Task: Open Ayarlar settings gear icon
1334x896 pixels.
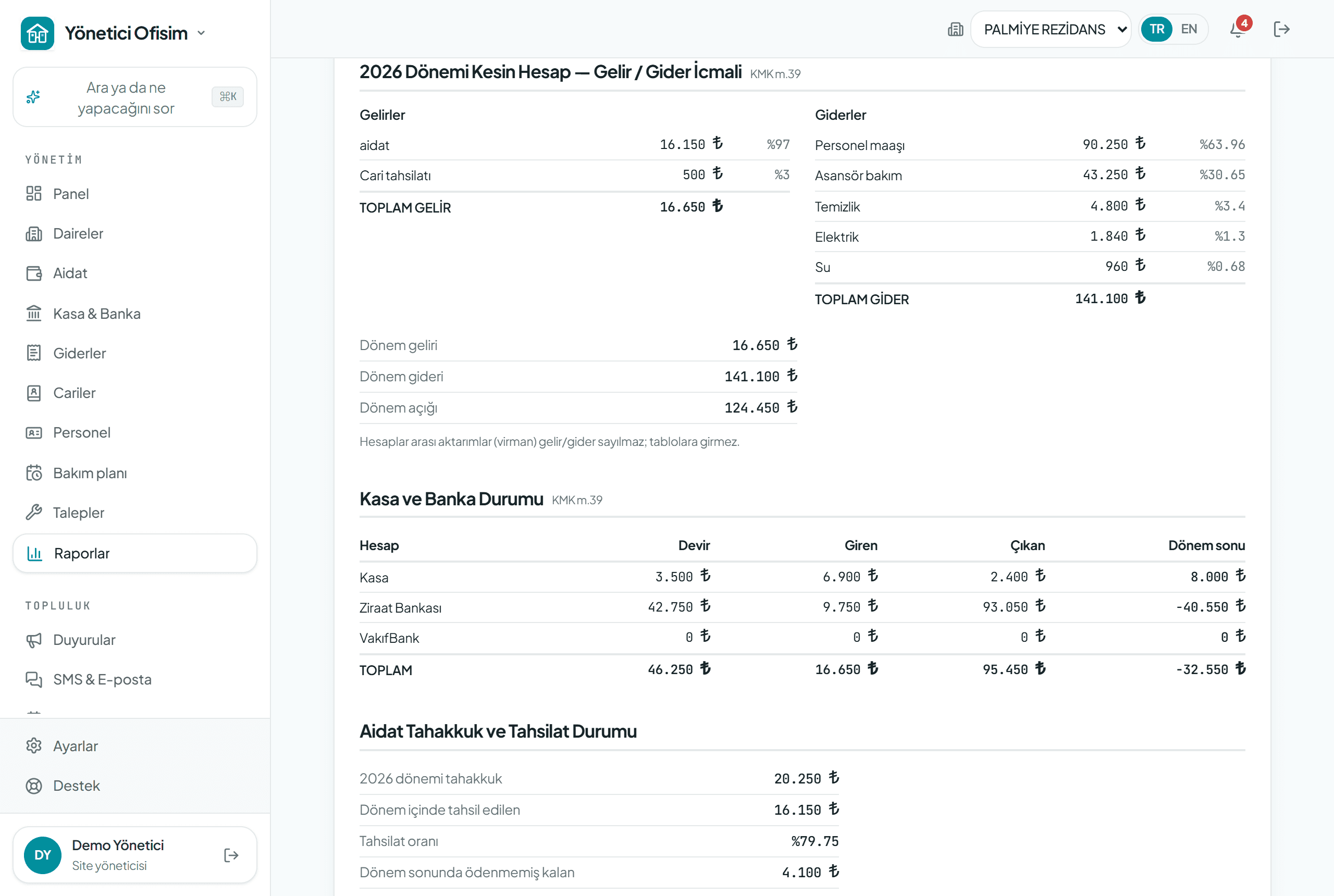Action: (x=34, y=746)
